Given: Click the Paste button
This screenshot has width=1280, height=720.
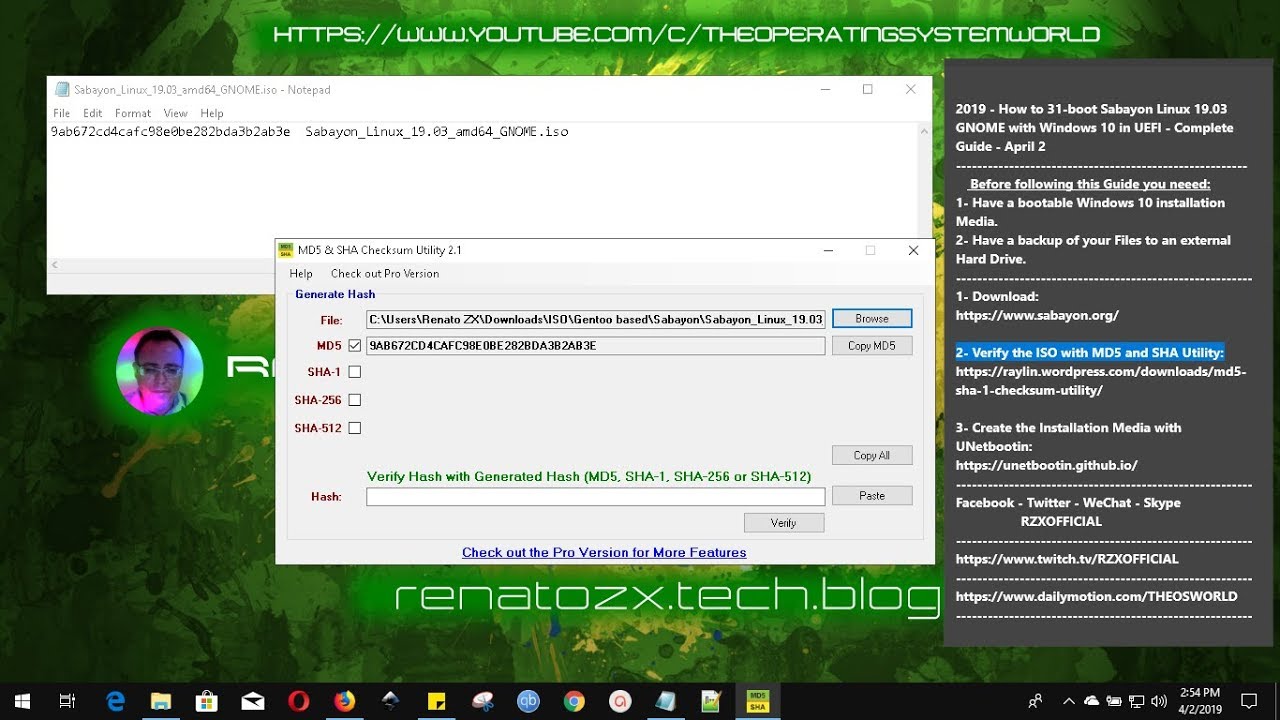Looking at the screenshot, I should point(872,495).
